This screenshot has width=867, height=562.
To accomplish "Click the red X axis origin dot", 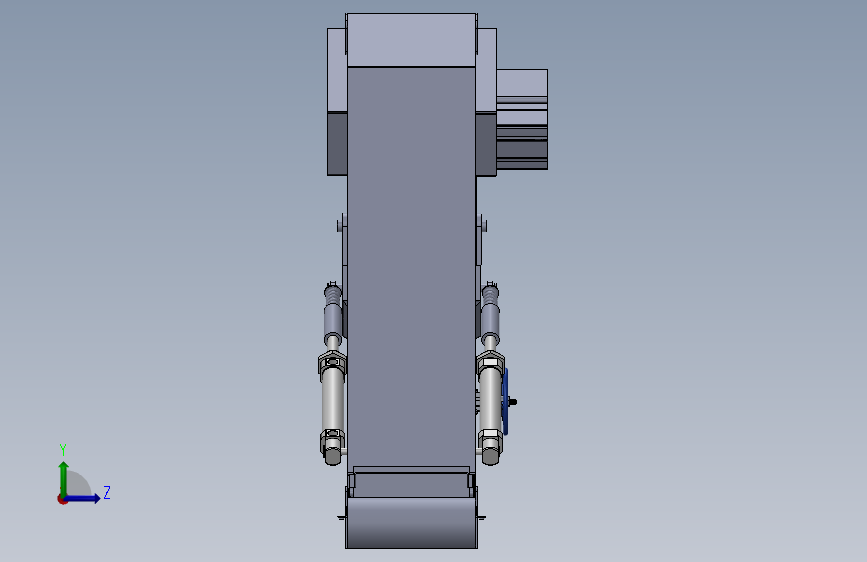I will [x=62, y=499].
